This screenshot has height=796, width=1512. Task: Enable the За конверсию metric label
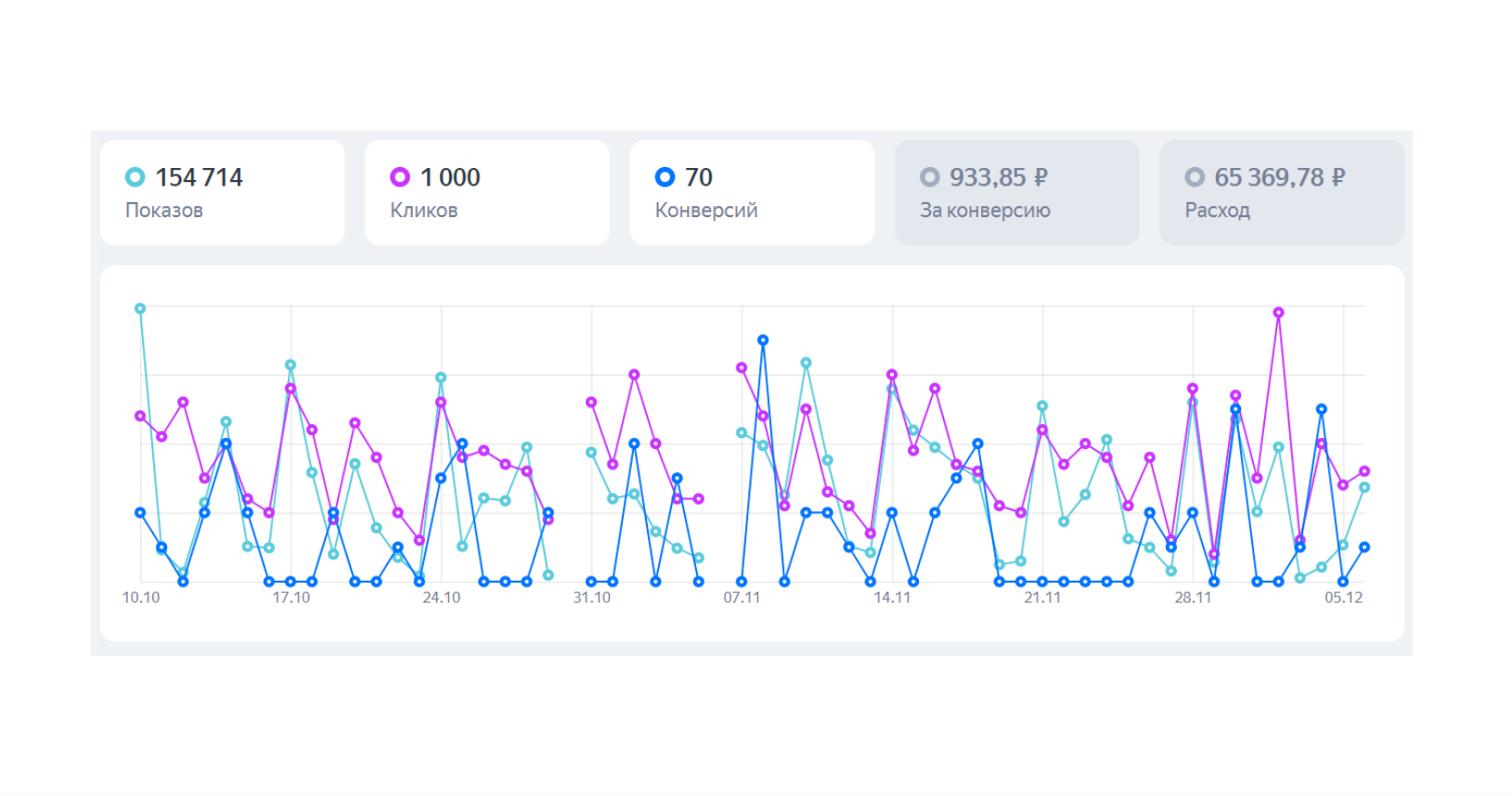(985, 211)
